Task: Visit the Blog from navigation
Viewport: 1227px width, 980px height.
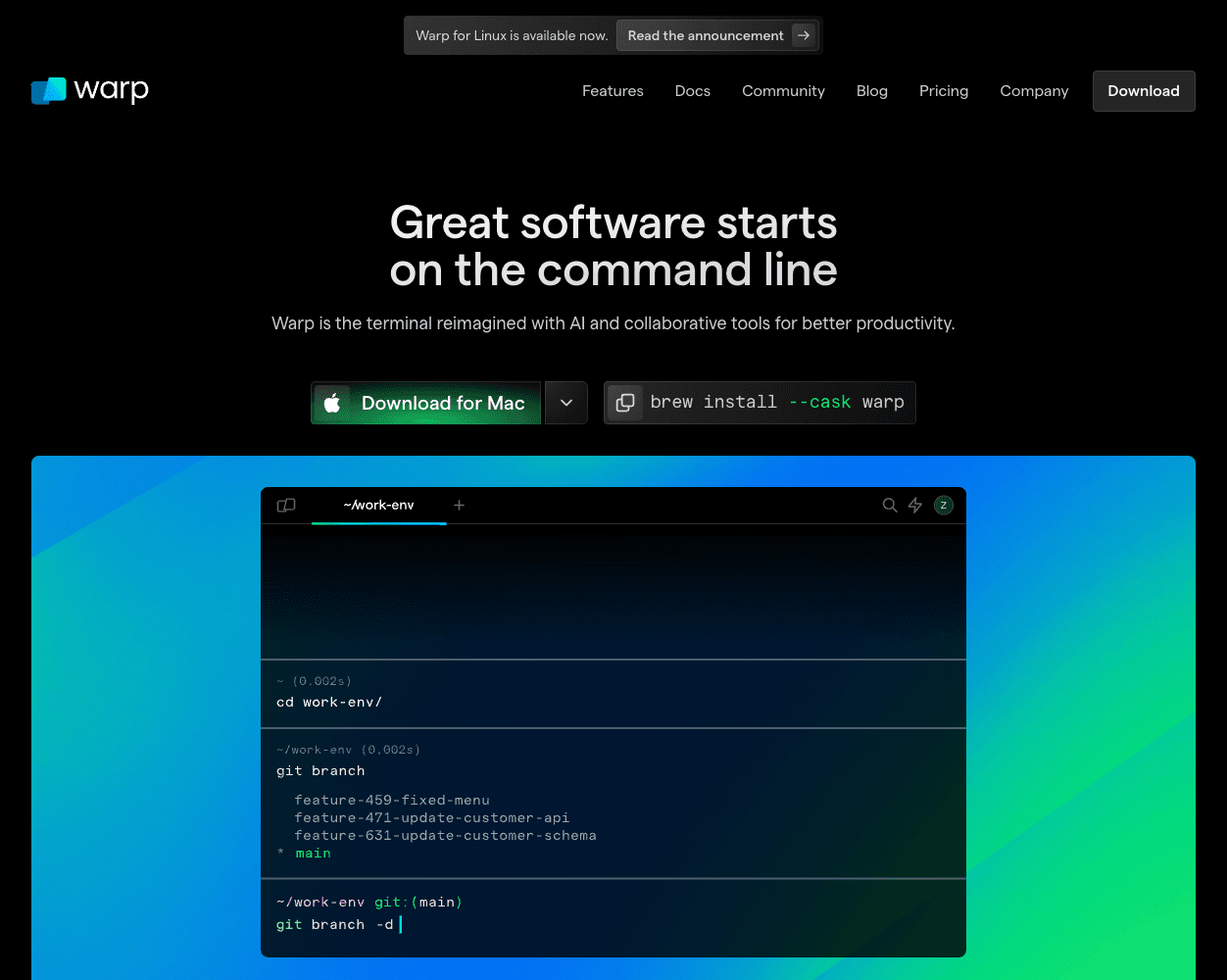Action: pyautogui.click(x=871, y=91)
